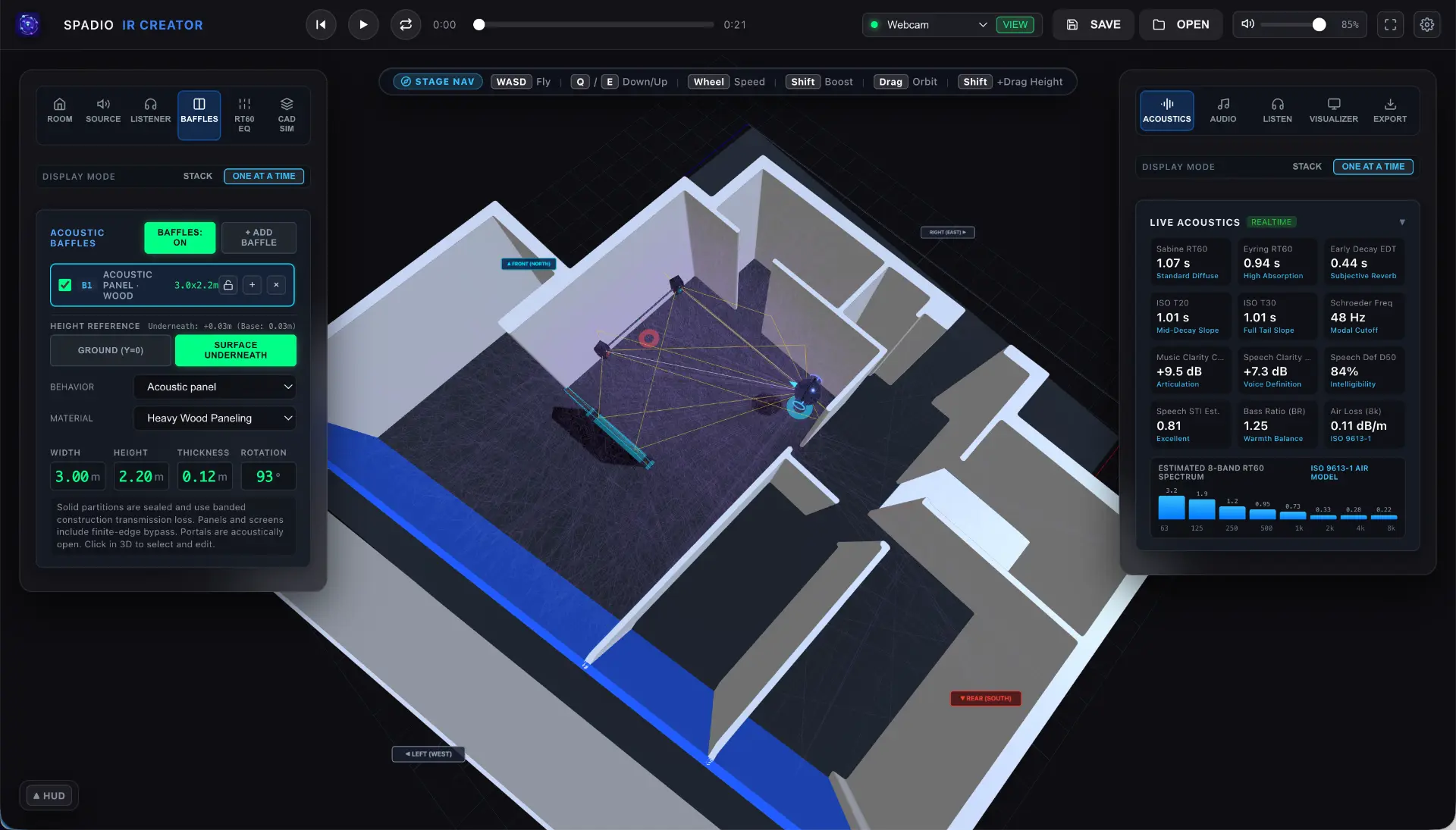Click the SAVE button
The image size is (1456, 830).
click(1094, 25)
